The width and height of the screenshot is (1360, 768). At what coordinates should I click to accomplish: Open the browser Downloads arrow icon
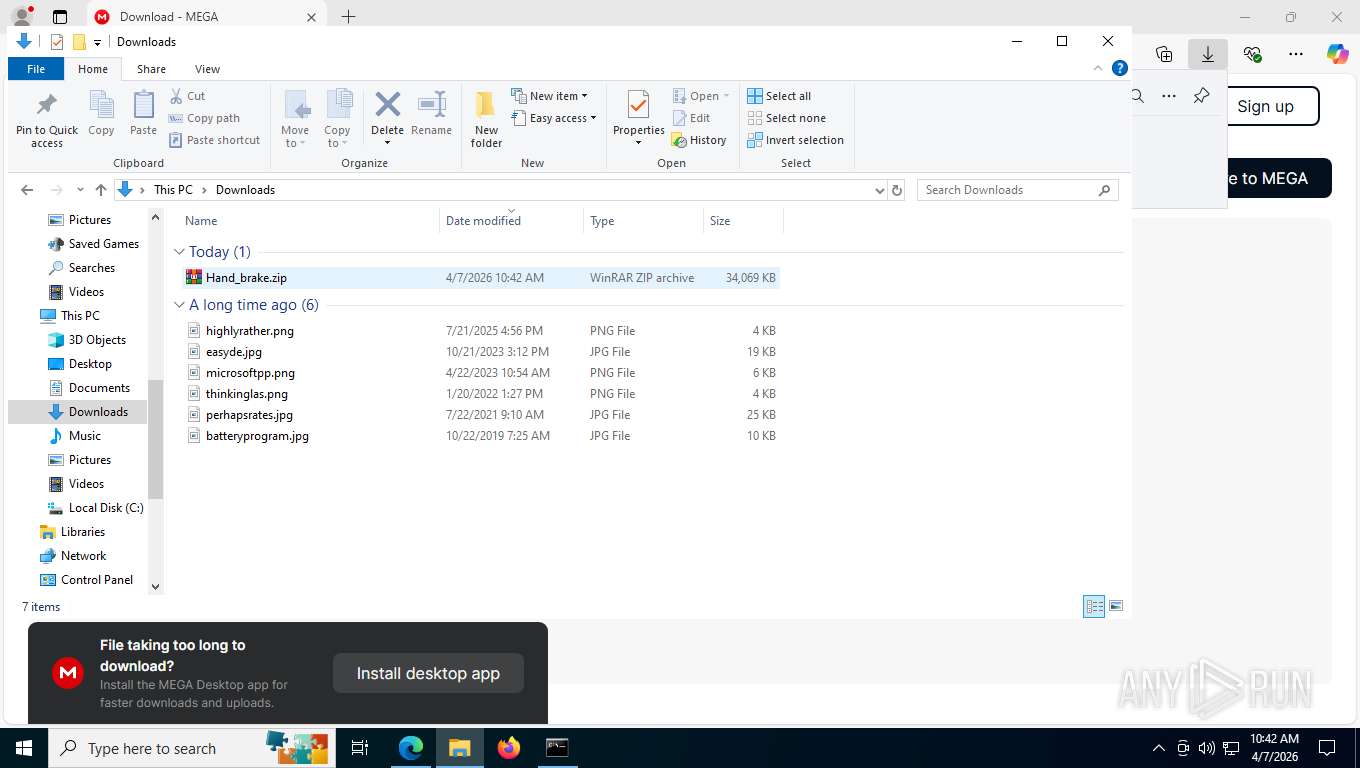point(1207,54)
